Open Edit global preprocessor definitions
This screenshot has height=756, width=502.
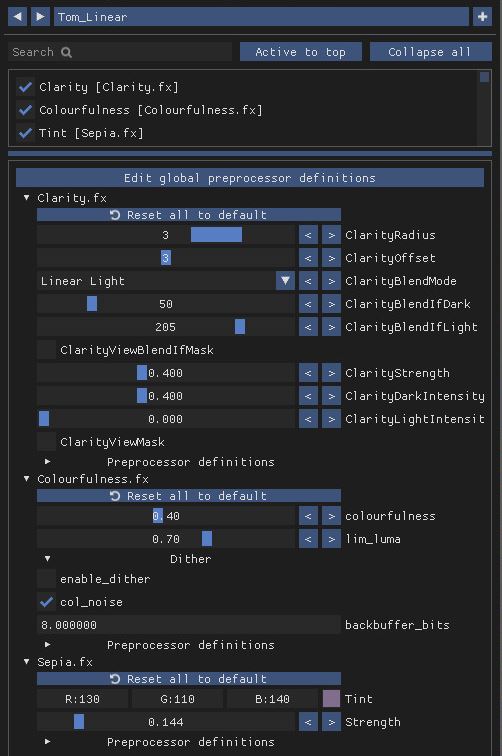point(250,178)
